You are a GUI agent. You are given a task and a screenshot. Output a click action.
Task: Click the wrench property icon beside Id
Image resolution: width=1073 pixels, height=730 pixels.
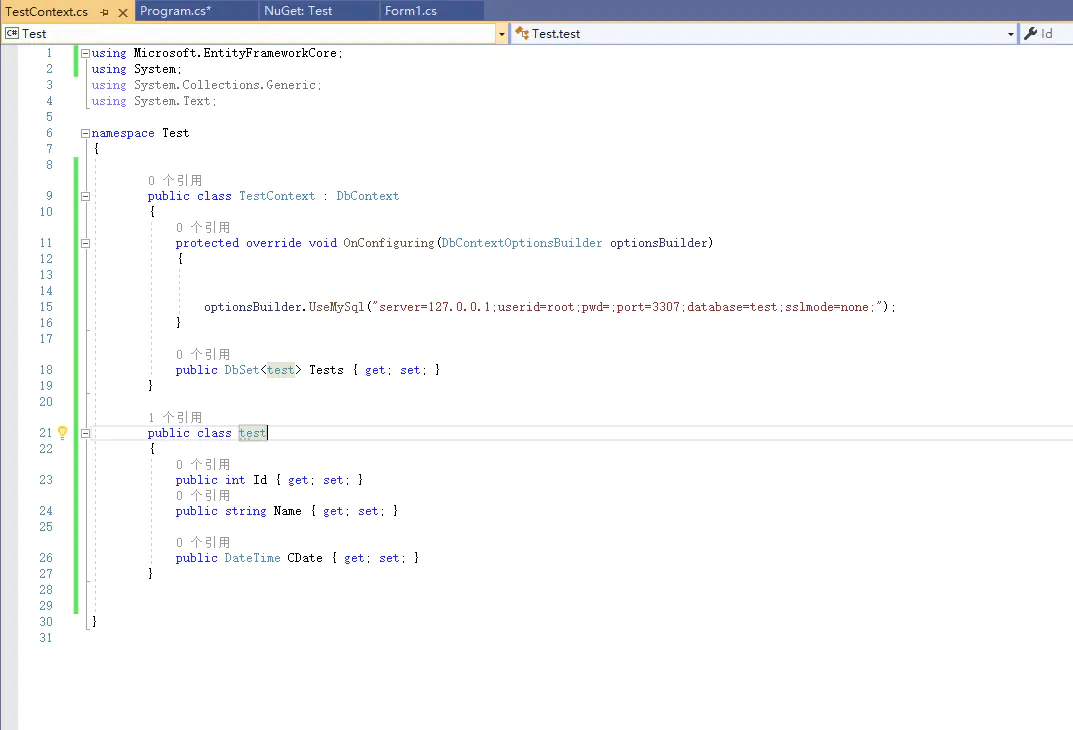pos(1031,34)
